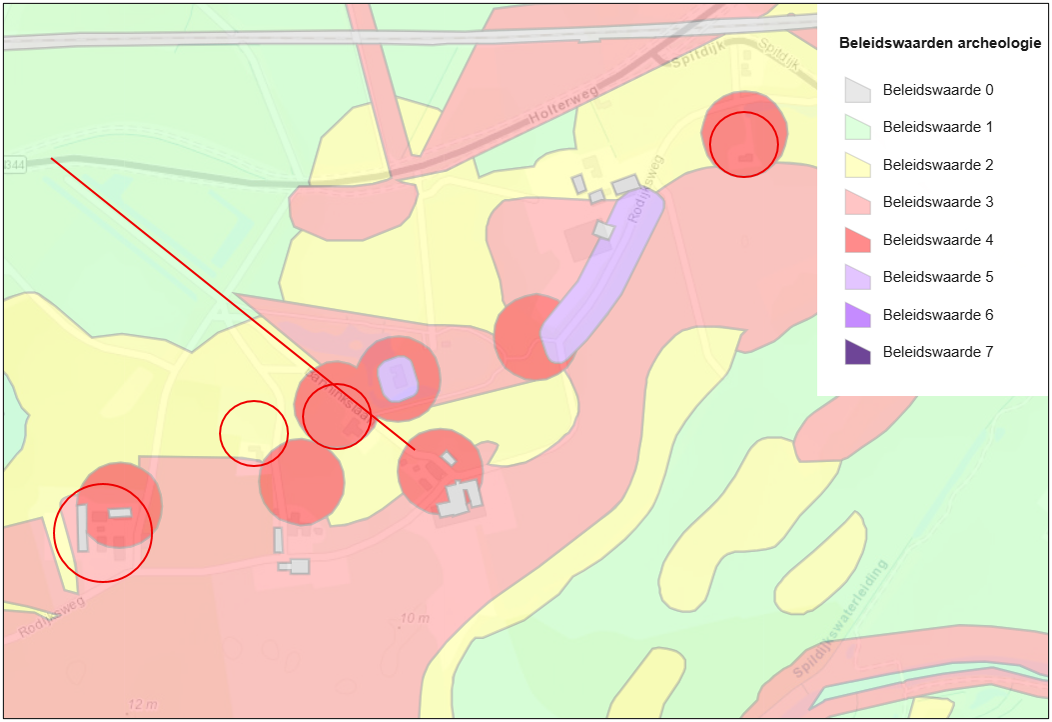Select the 'Beleidswaarde 3' legend text label
1052x722 pixels.
937,202
